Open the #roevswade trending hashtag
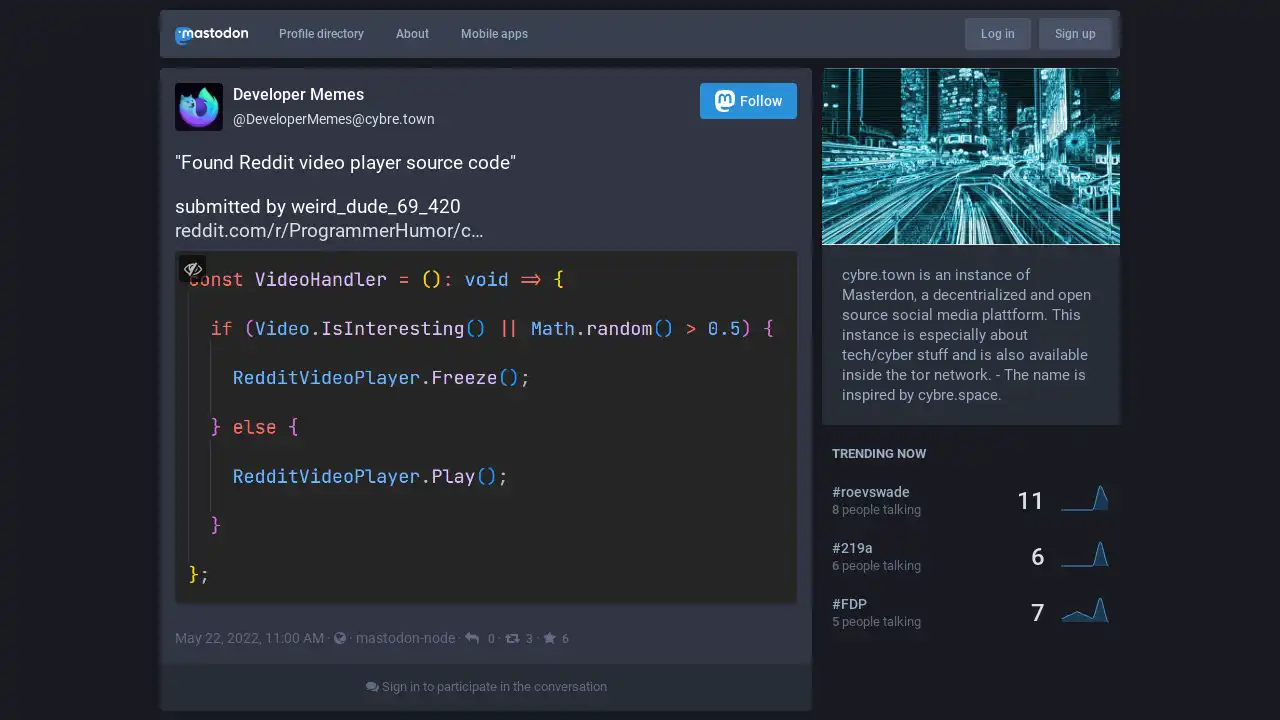Screen dimensions: 1280x720 (871, 492)
